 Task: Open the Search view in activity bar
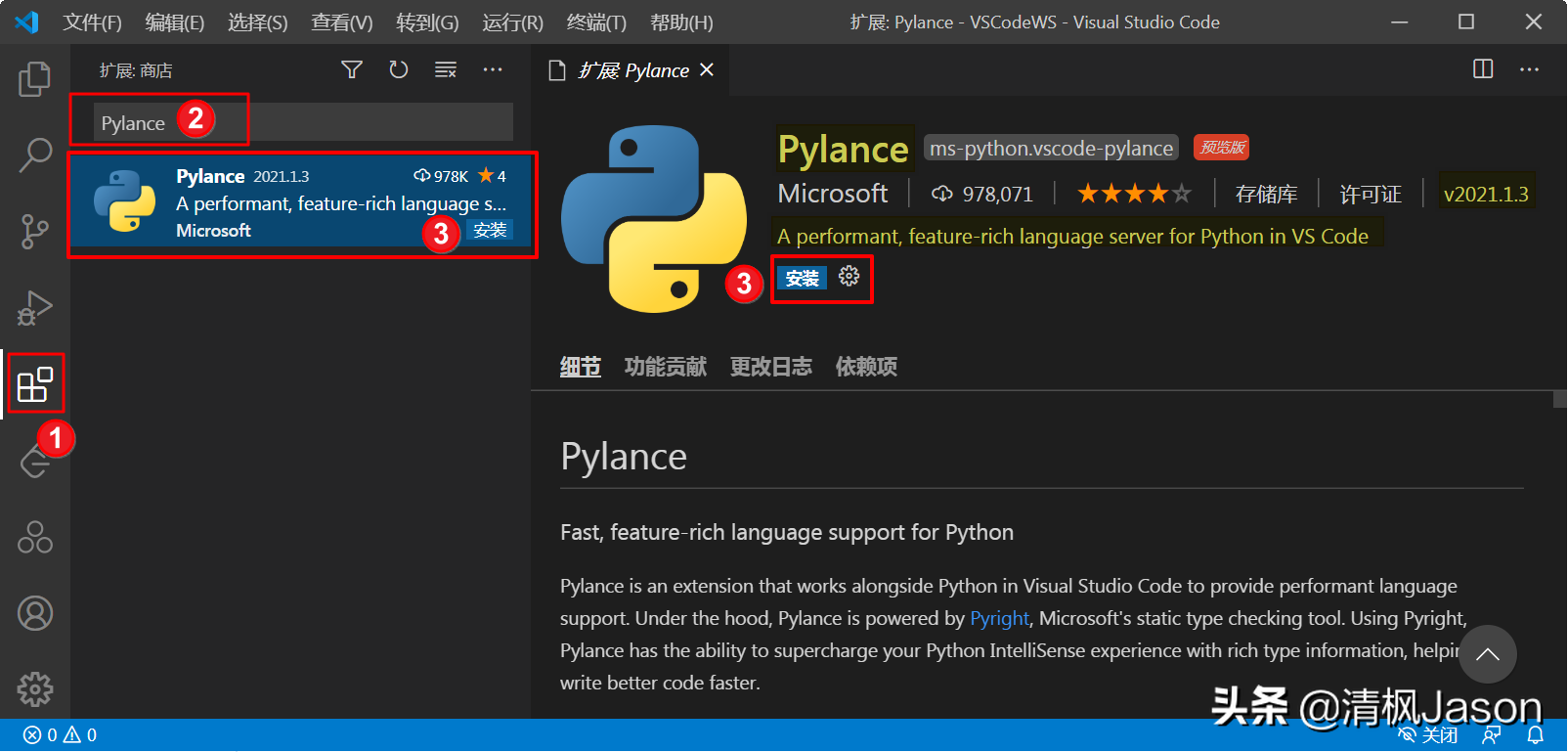point(35,155)
